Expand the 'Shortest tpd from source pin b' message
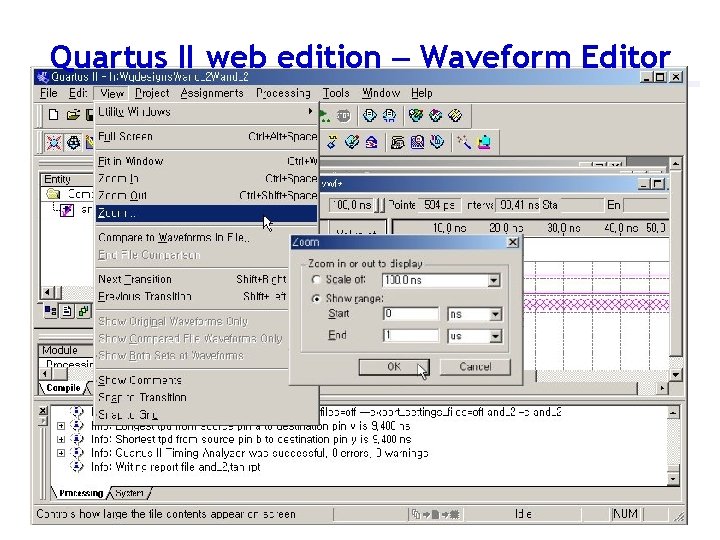Screen dimensions: 720x540 (x=61, y=439)
